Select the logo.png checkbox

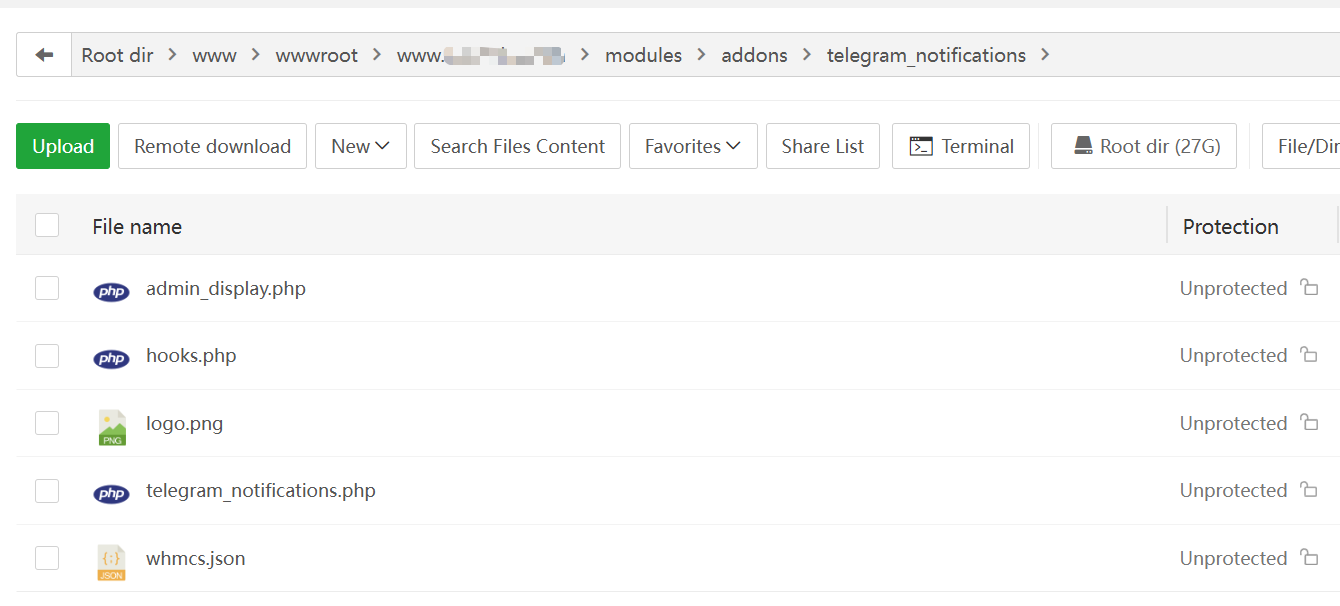47,423
